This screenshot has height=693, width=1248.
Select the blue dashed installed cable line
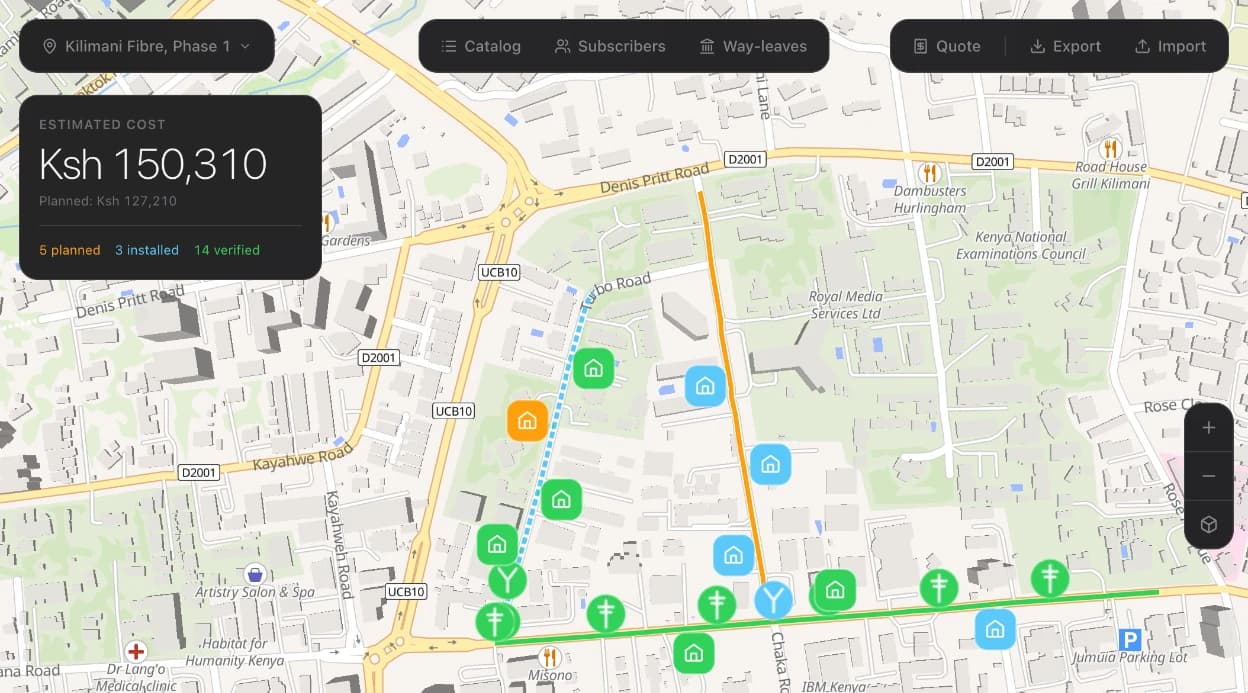552,430
